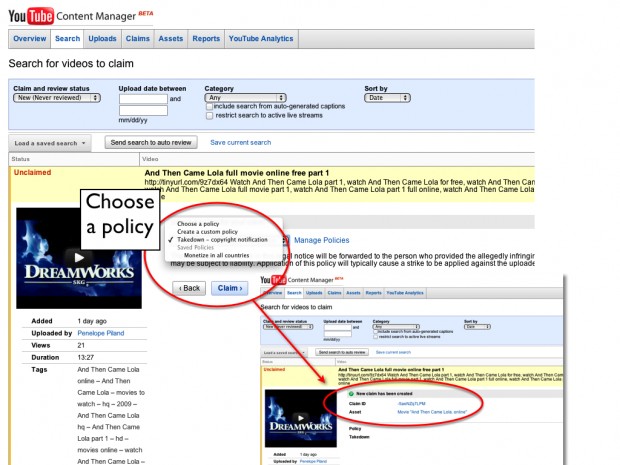Open the Claim and review status dropdown
Viewport: 620px width, 465px height.
coord(57,98)
